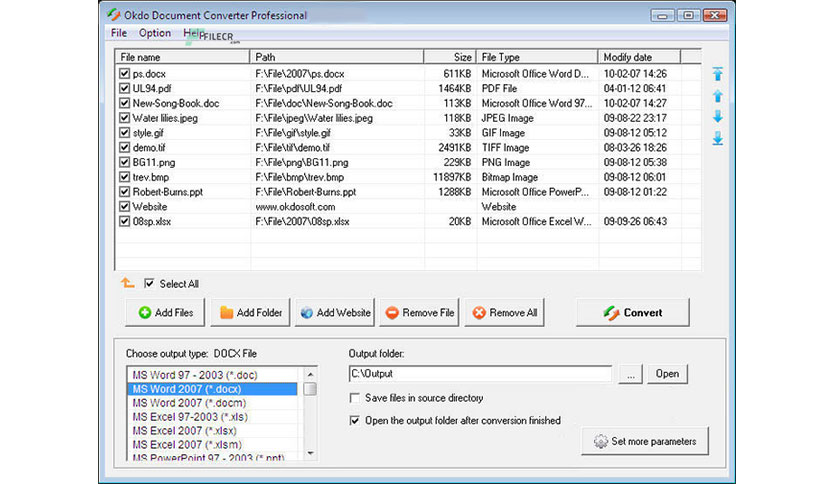836x484 pixels.
Task: Click Set more parameters button
Action: 645,441
